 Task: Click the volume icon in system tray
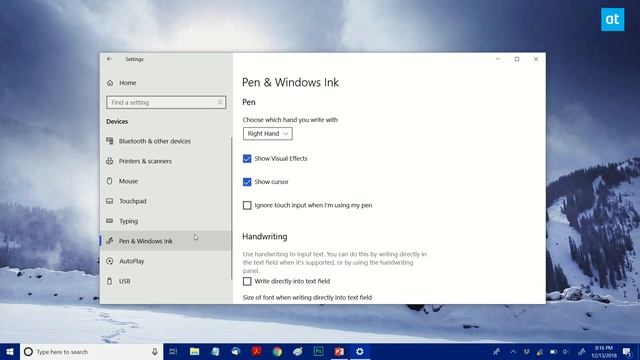click(x=566, y=352)
